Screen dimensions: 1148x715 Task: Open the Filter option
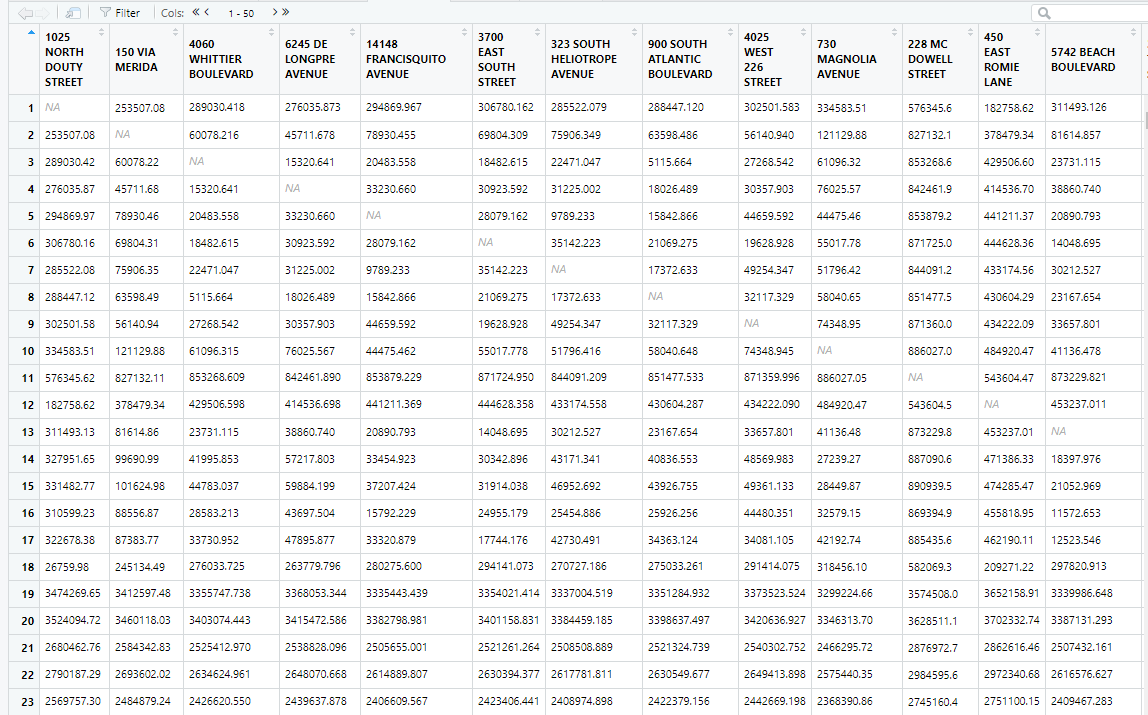pos(119,12)
